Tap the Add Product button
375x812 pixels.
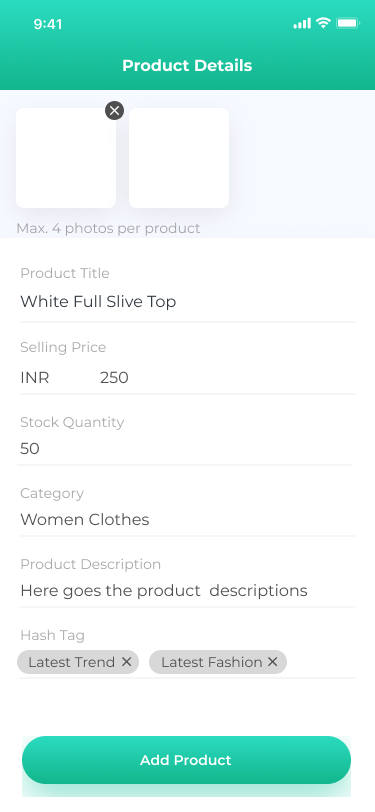(186, 760)
